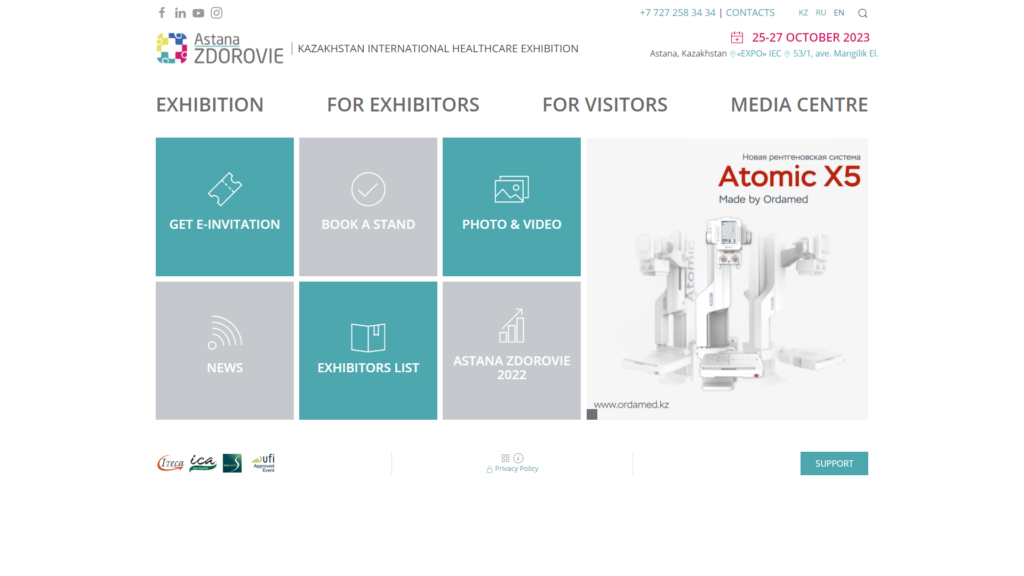The width and height of the screenshot is (1024, 576).
Task: Click the info circle icon in footer
Action: click(519, 458)
